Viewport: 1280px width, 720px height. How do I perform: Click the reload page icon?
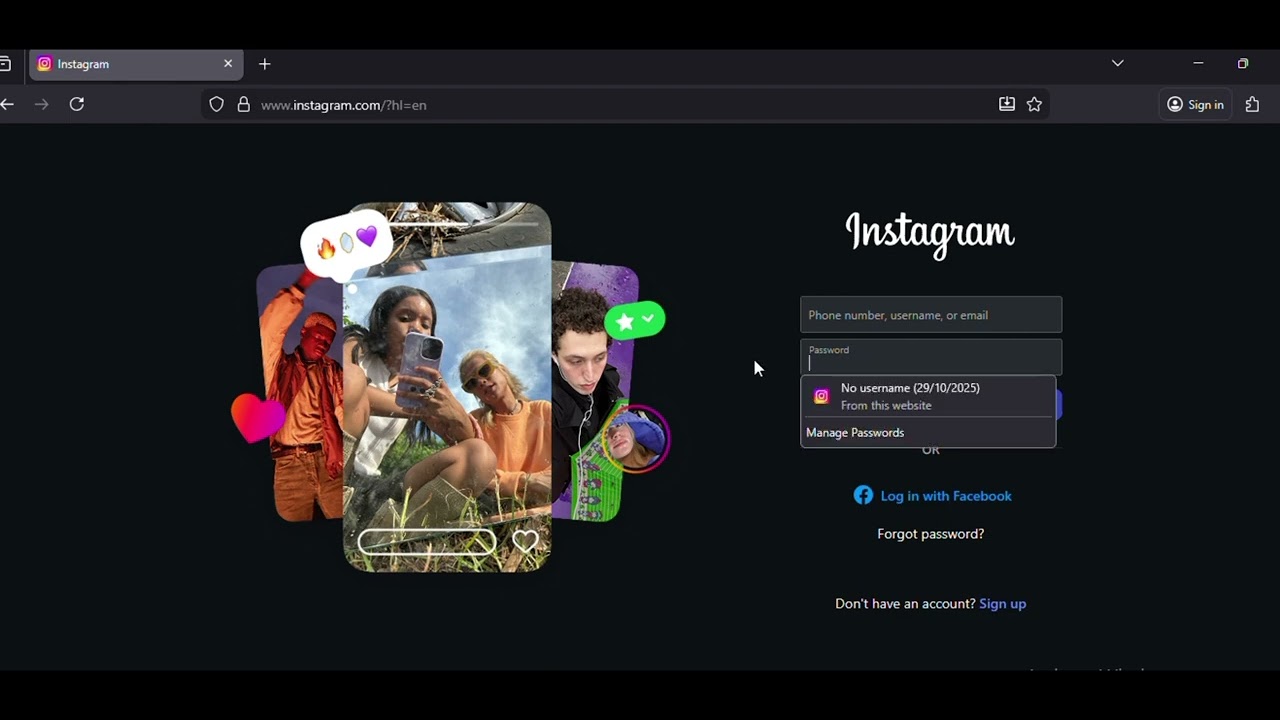77,104
